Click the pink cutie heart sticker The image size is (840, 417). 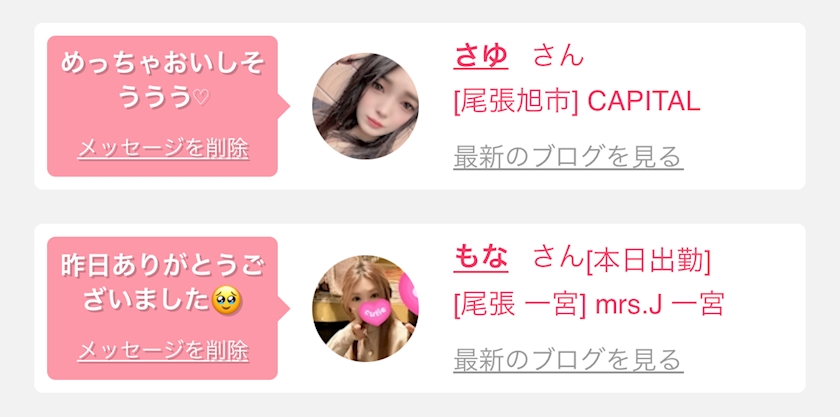(376, 313)
